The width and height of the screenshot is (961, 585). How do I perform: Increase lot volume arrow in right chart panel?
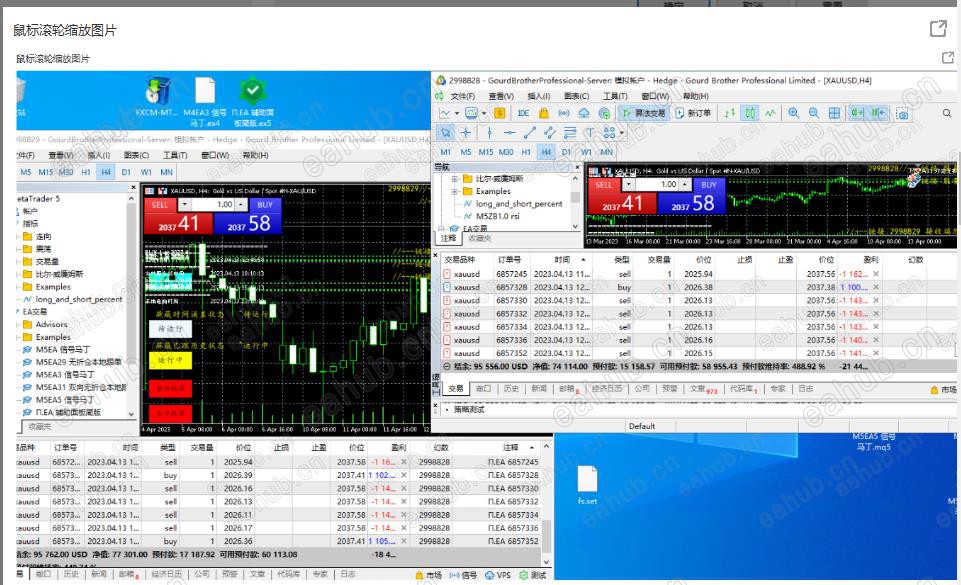coord(685,184)
